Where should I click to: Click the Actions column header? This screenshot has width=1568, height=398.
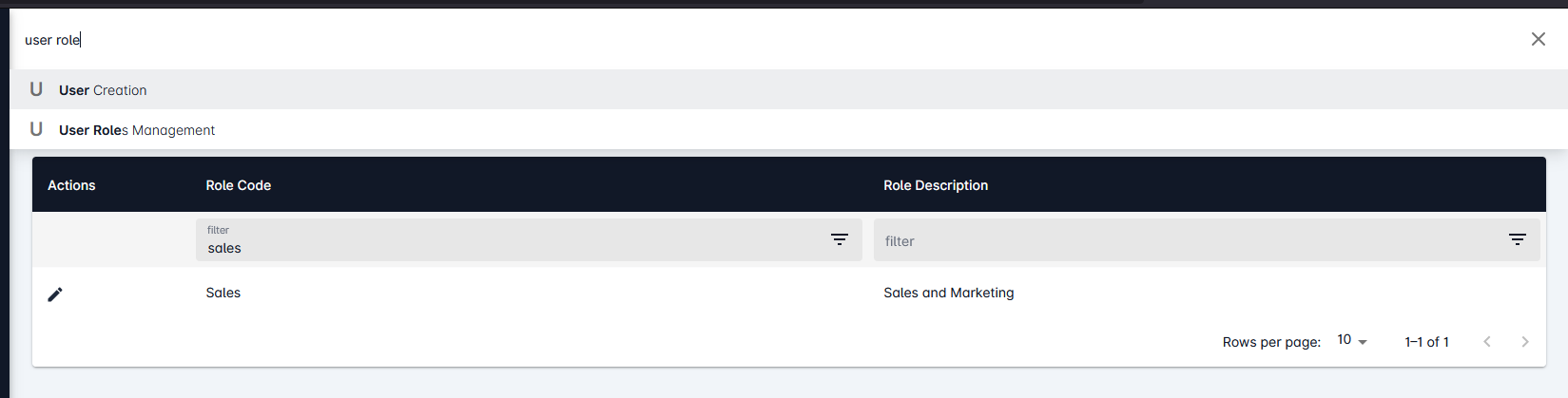click(71, 185)
